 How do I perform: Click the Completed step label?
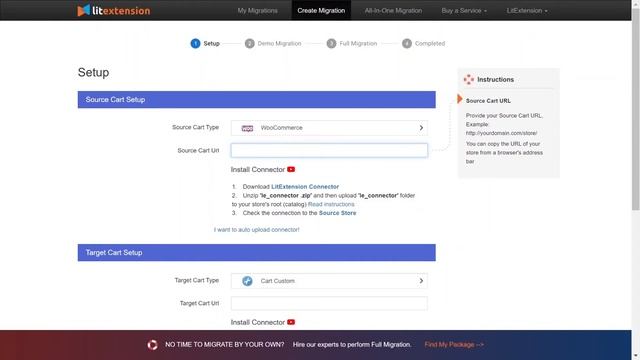click(430, 43)
